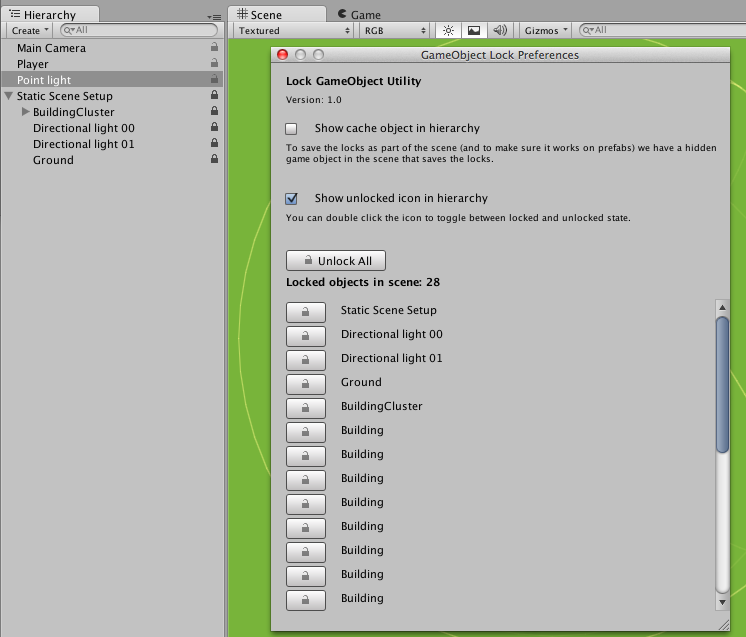746x637 pixels.
Task: Toggle lock icon beside BuildingCluster in Hierarchy
Action: point(215,110)
